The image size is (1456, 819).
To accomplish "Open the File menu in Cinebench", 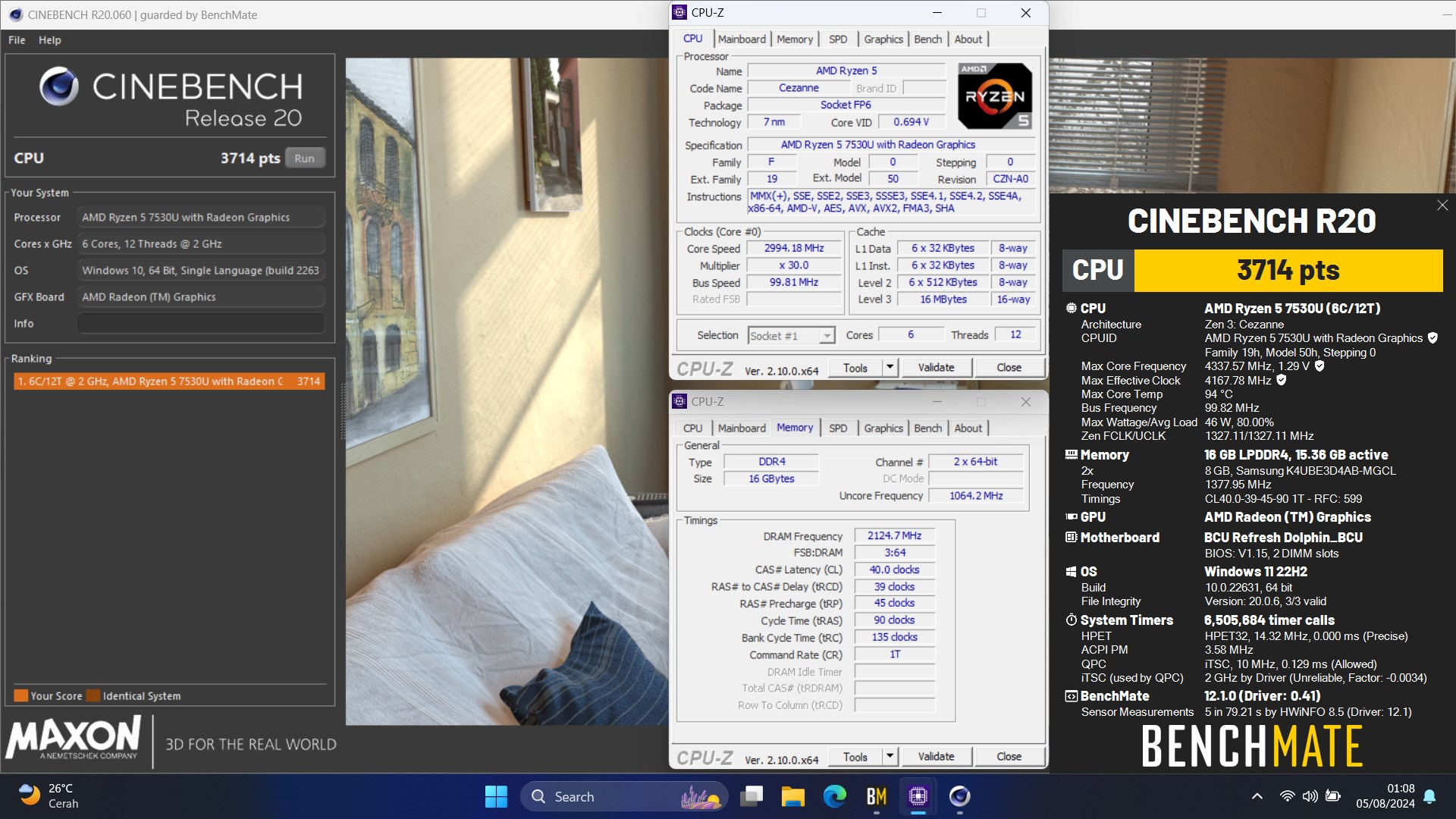I will point(17,40).
